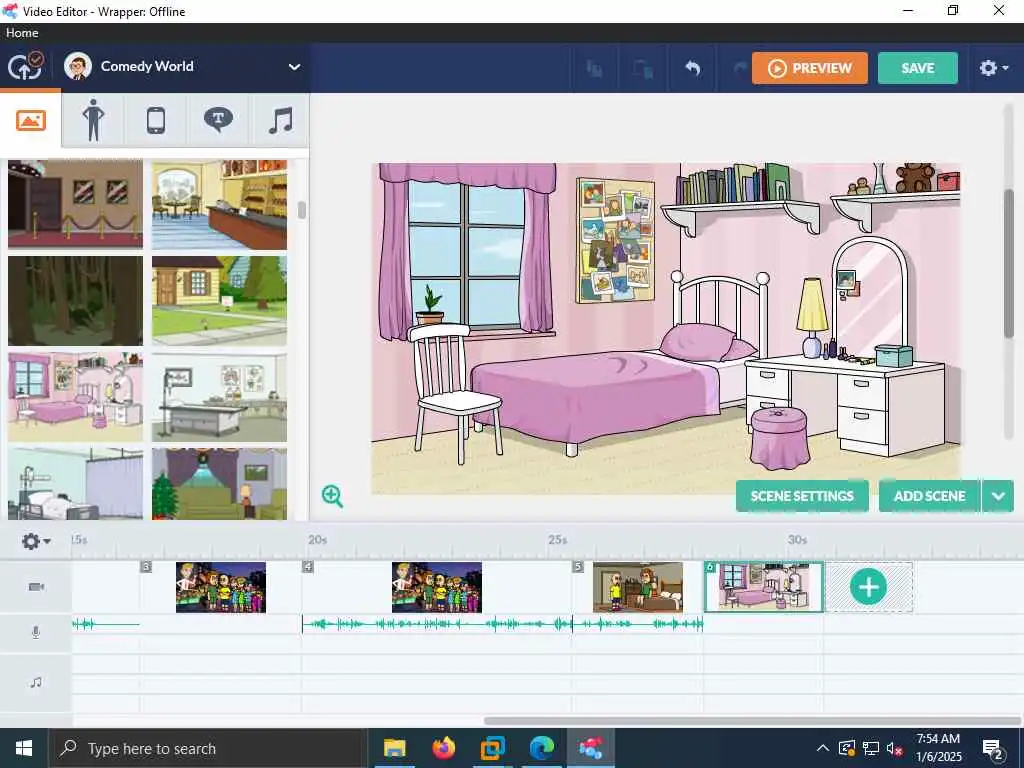
Task: Click the muted speaker volume icon
Action: pos(895,748)
